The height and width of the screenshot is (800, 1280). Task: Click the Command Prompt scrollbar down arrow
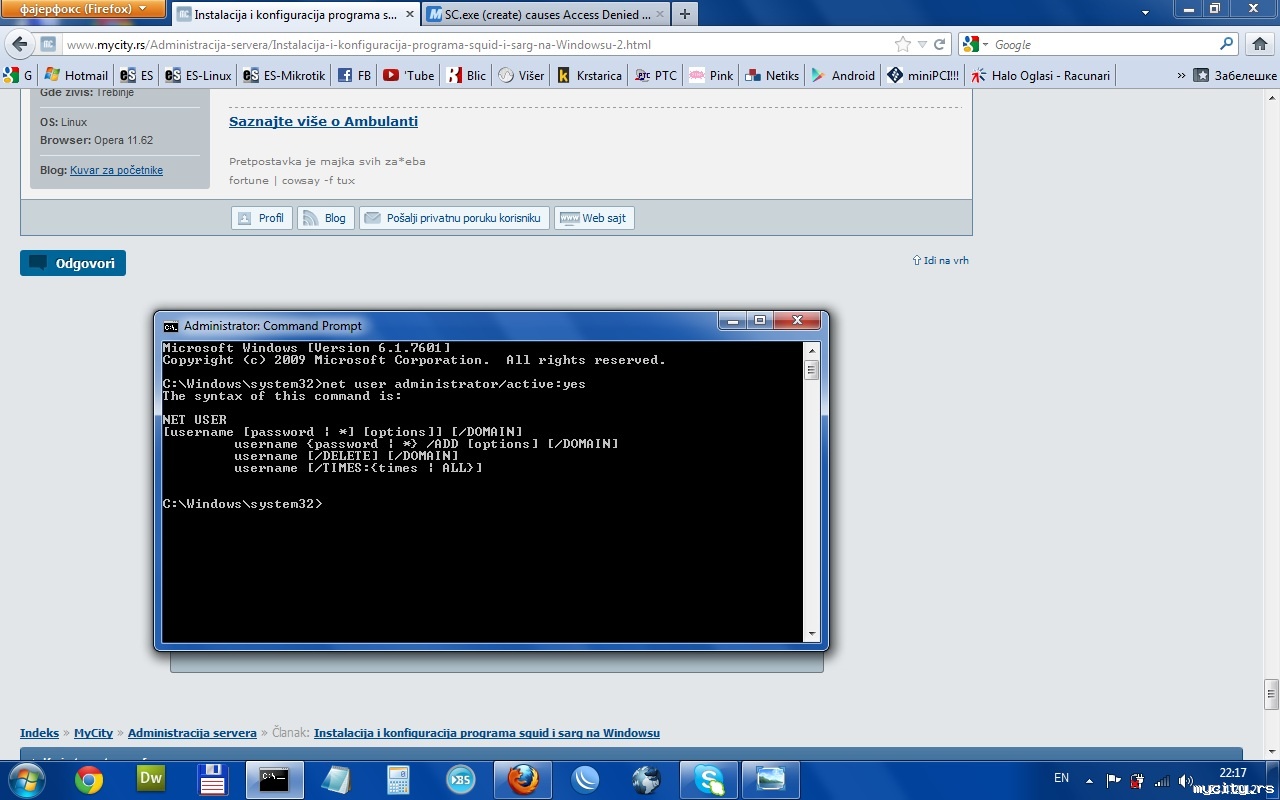[x=811, y=634]
